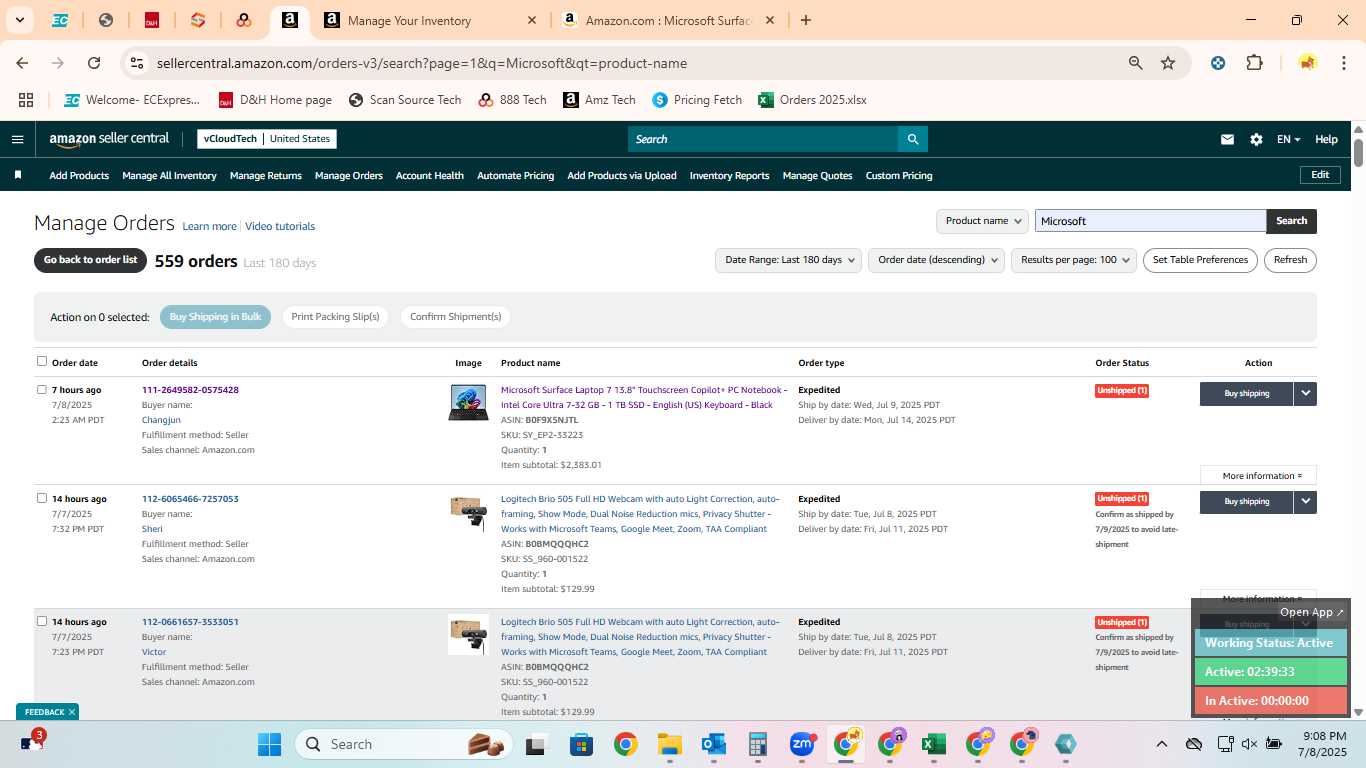The height and width of the screenshot is (768, 1366).
Task: Click the black Search button
Action: (x=1291, y=221)
